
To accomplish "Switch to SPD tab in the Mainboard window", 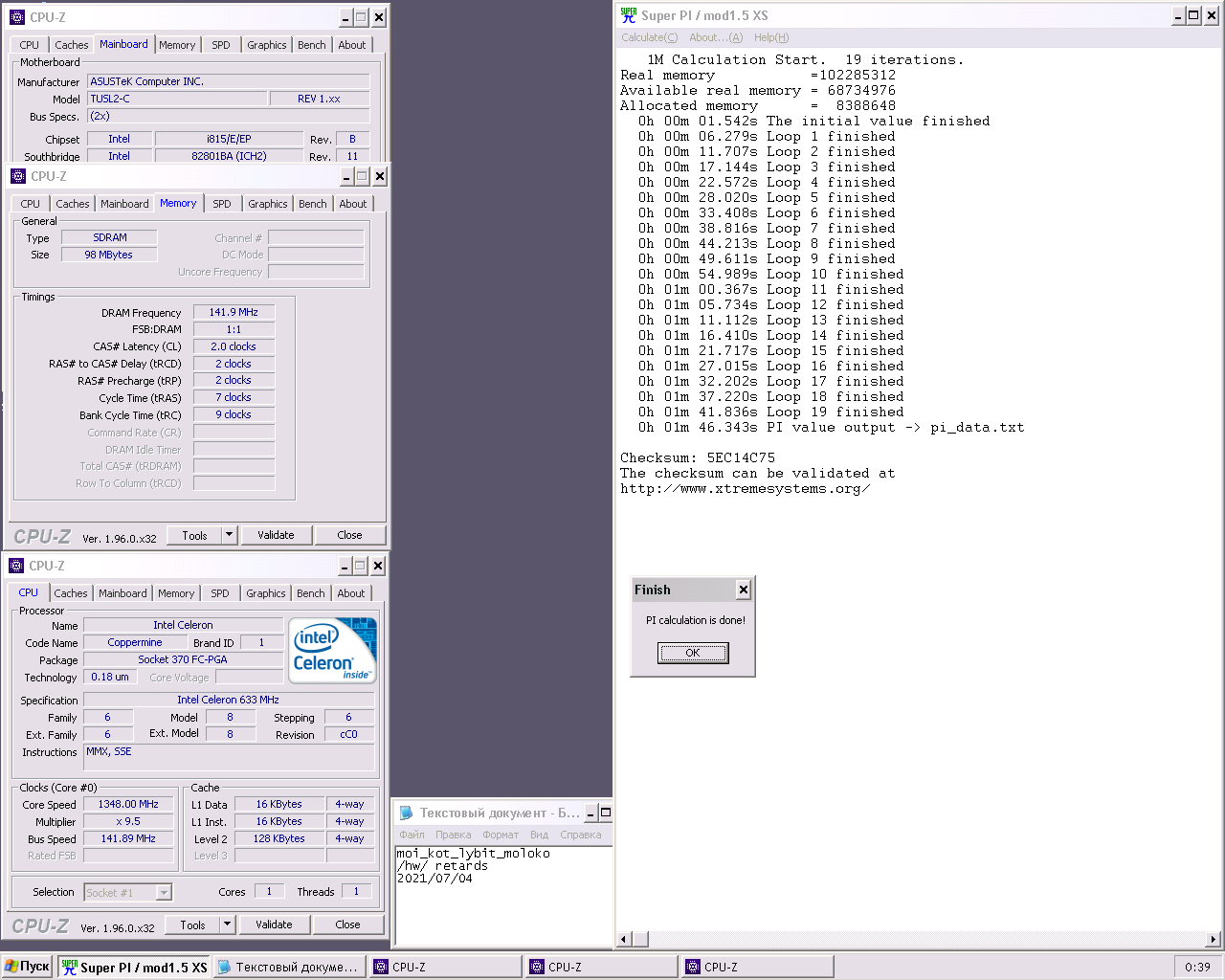I will point(221,45).
